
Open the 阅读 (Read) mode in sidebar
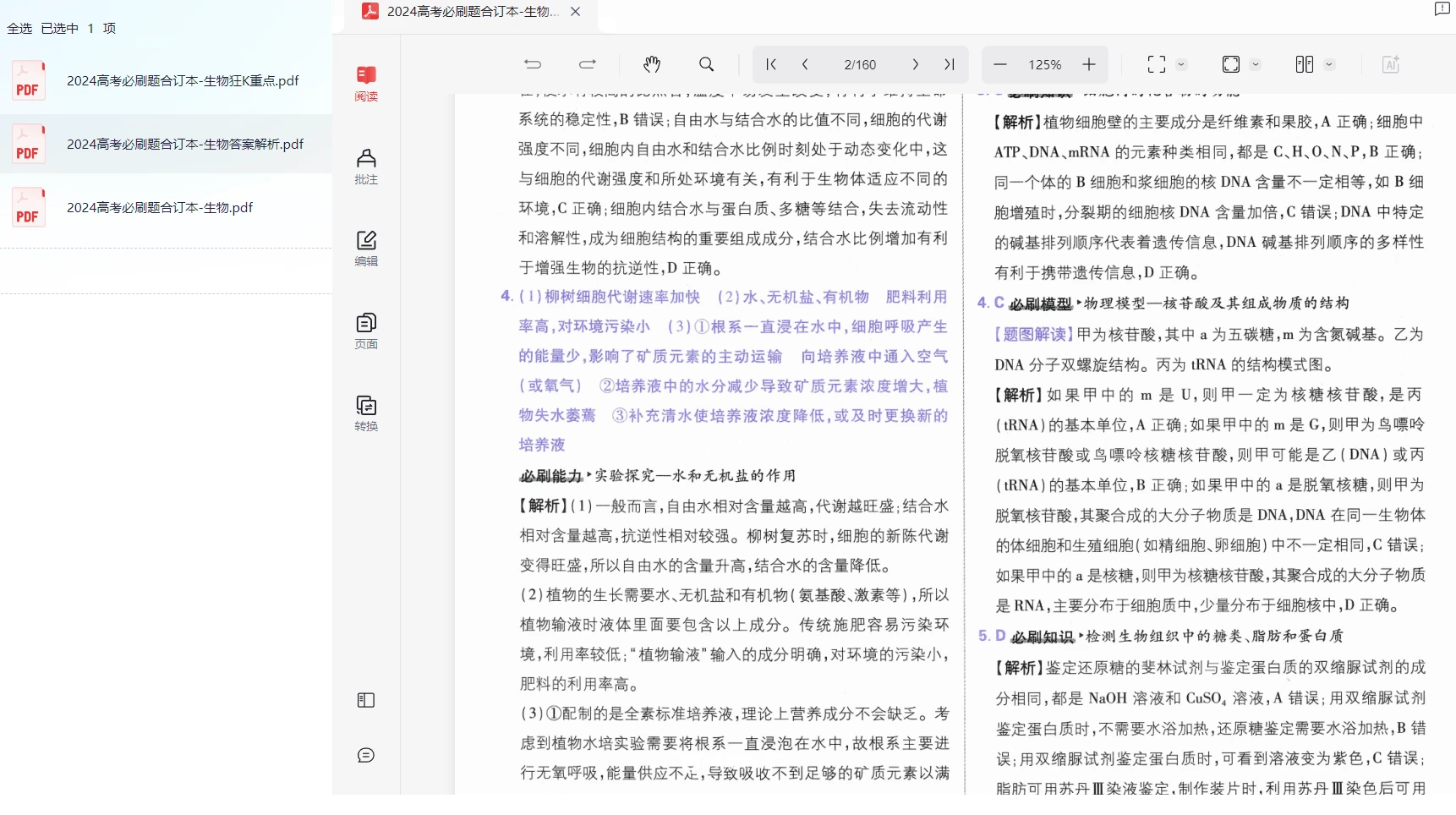[x=366, y=84]
